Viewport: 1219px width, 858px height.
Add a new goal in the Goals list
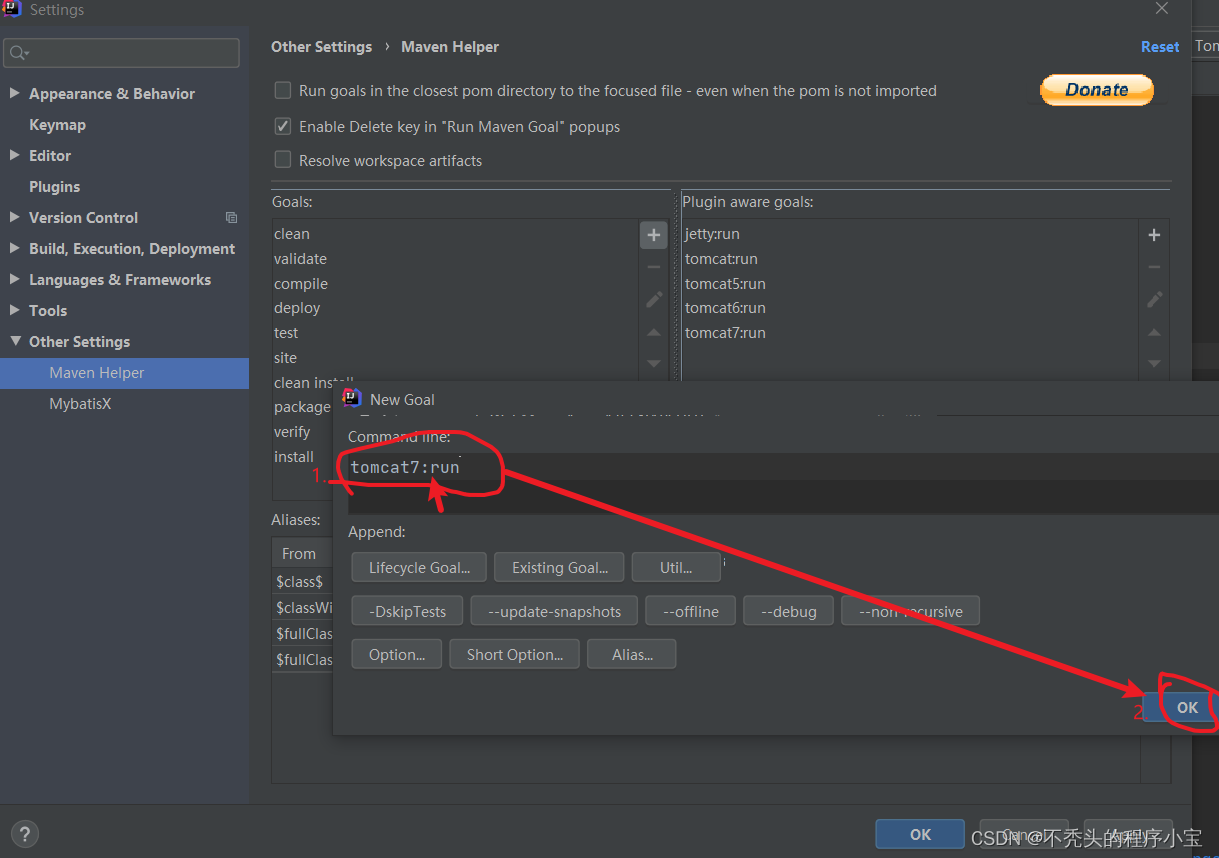coord(653,235)
